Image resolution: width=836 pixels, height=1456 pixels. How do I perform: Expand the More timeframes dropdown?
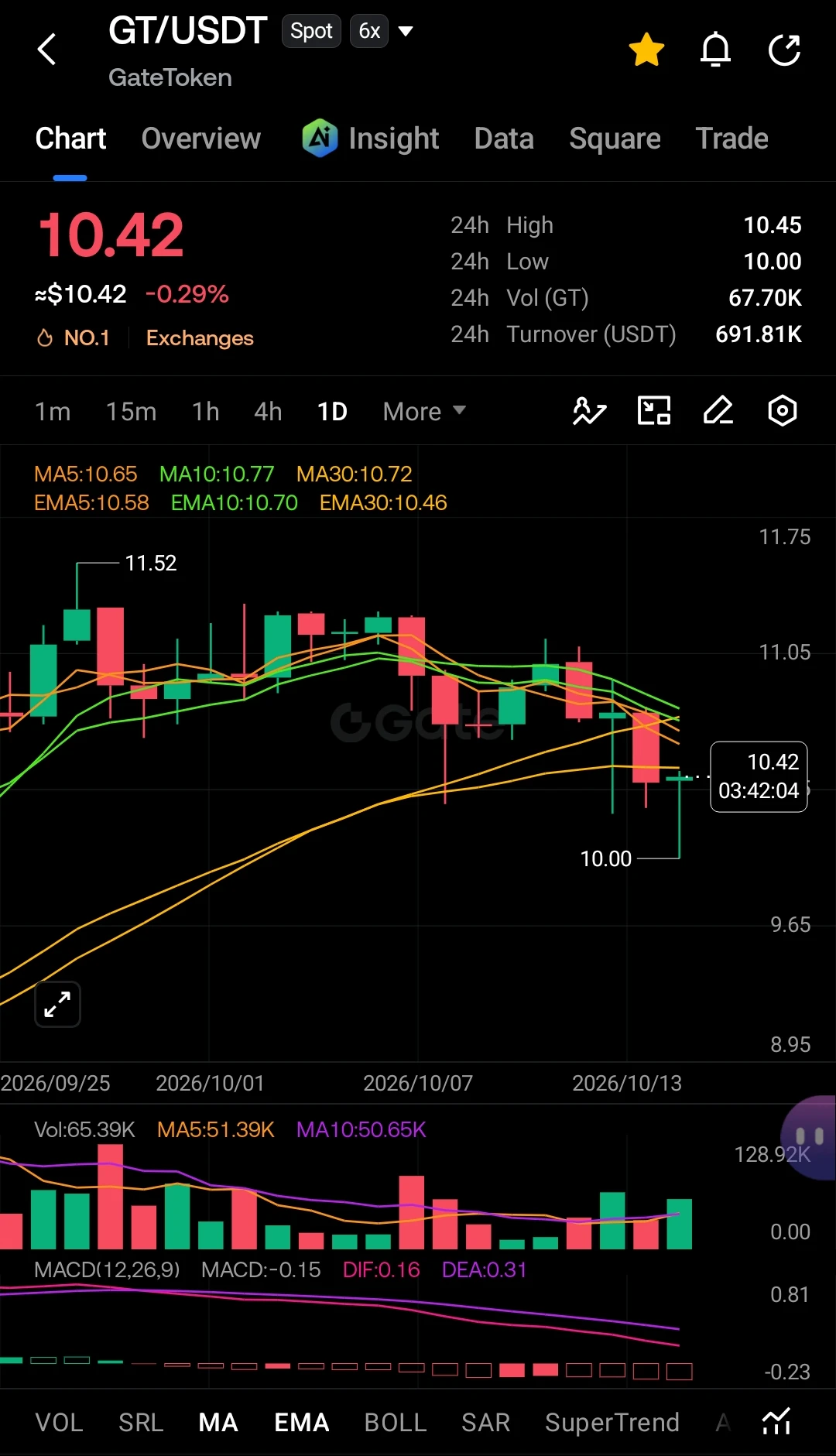[424, 412]
